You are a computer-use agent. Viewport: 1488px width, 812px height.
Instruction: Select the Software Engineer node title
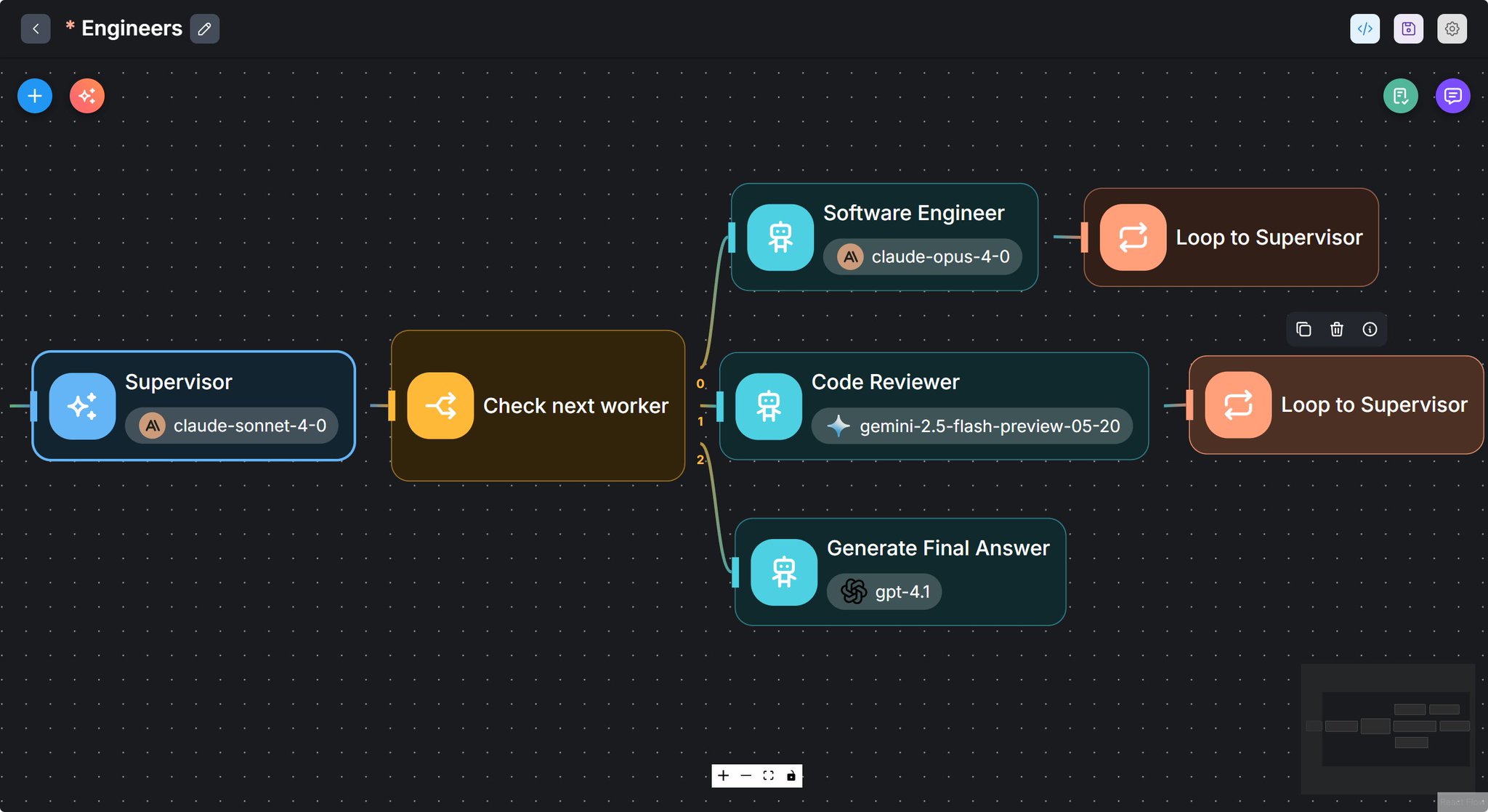pyautogui.click(x=913, y=213)
